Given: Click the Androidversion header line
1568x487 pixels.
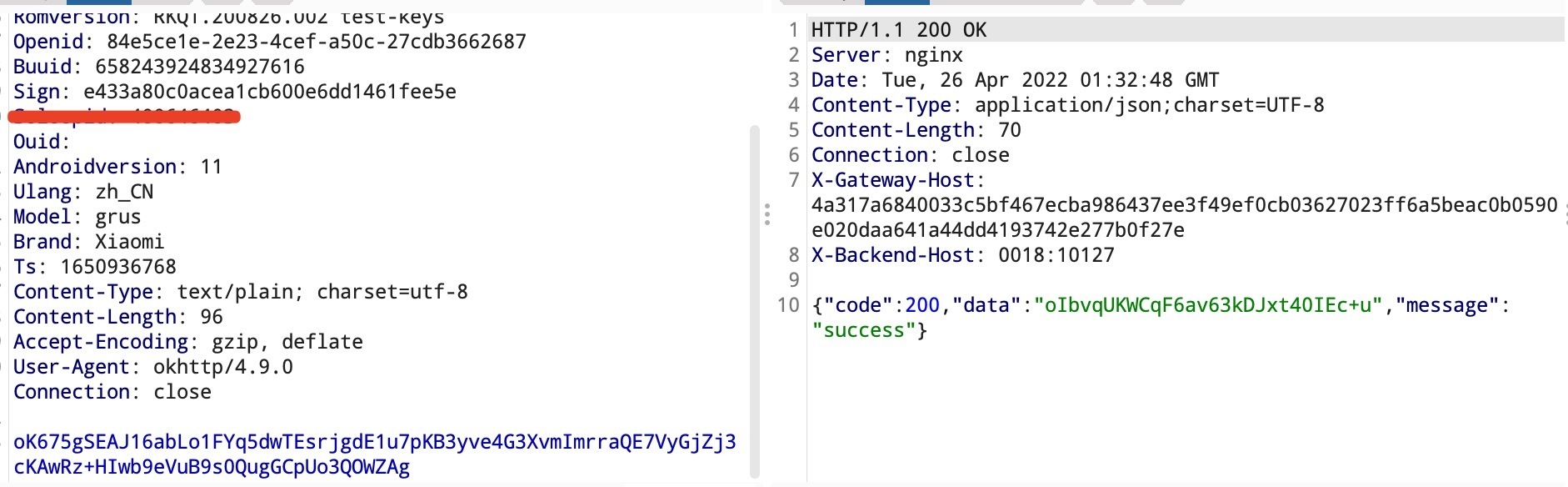Looking at the screenshot, I should pos(117,167).
